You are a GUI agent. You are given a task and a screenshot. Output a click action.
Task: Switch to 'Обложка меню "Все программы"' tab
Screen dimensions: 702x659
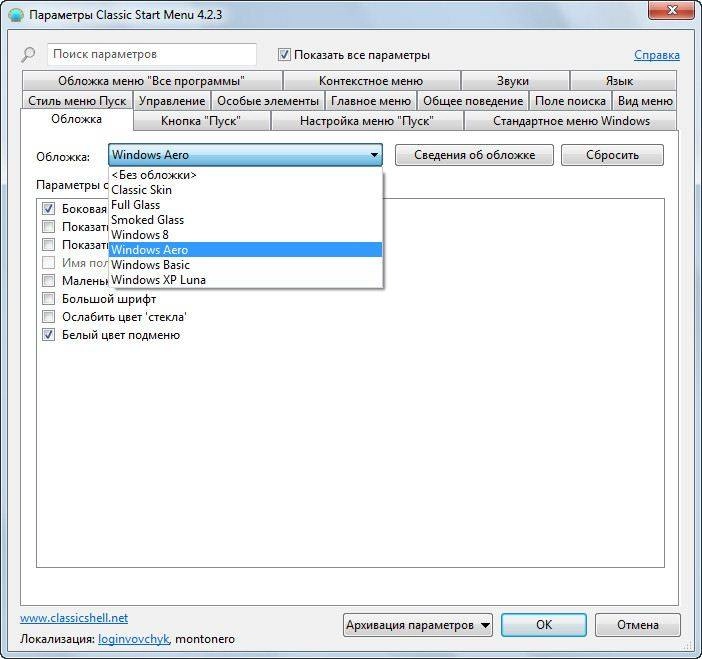[152, 81]
